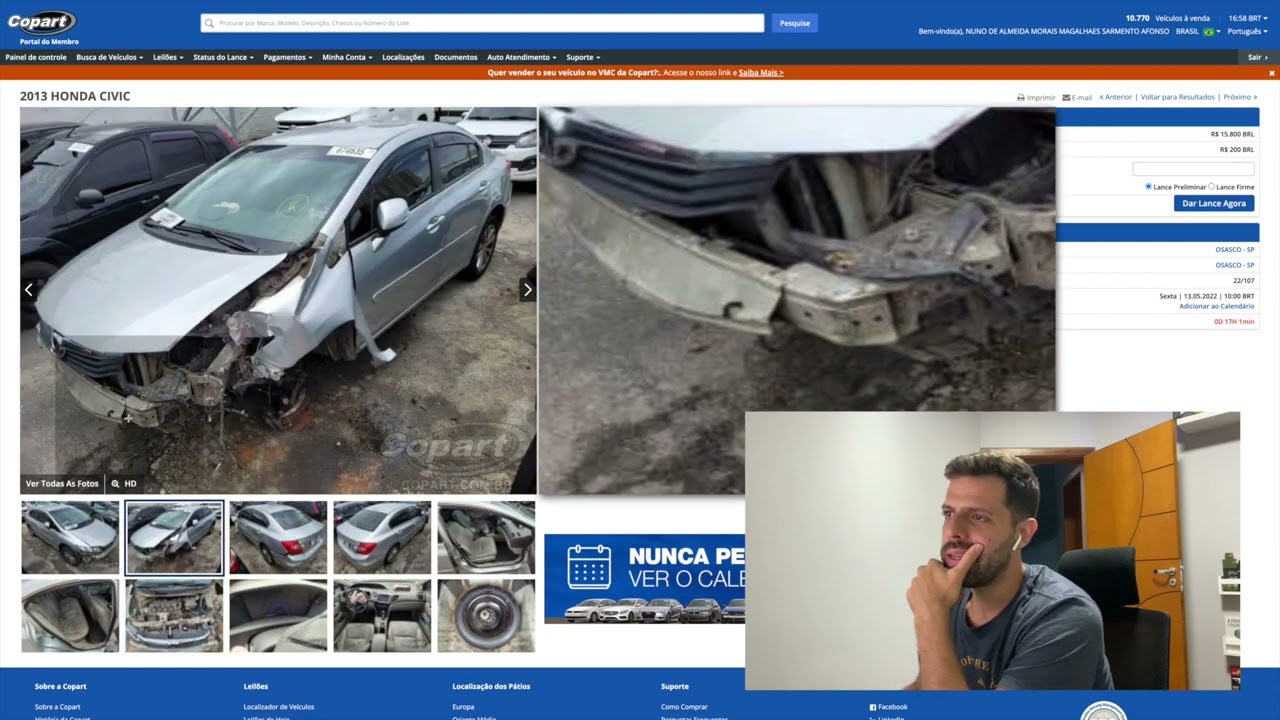Click the Imprimir printer icon

coord(1021,98)
